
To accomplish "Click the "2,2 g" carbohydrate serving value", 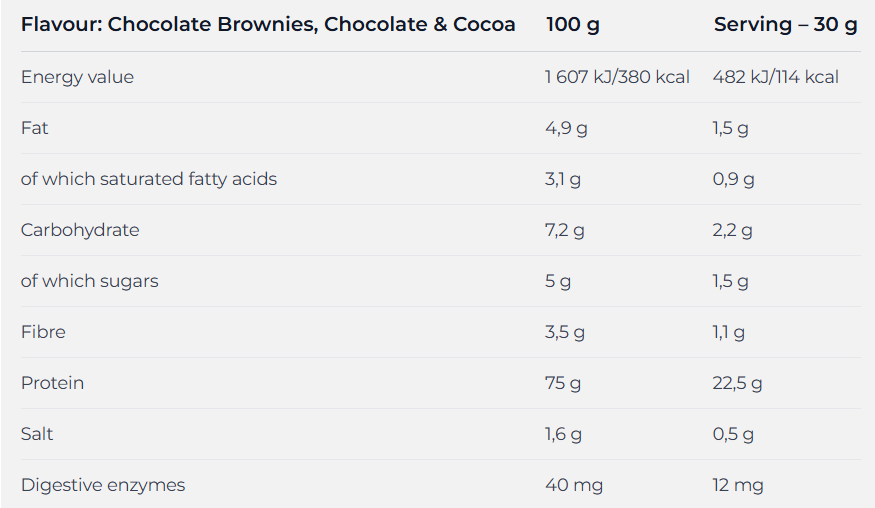I will (x=732, y=230).
